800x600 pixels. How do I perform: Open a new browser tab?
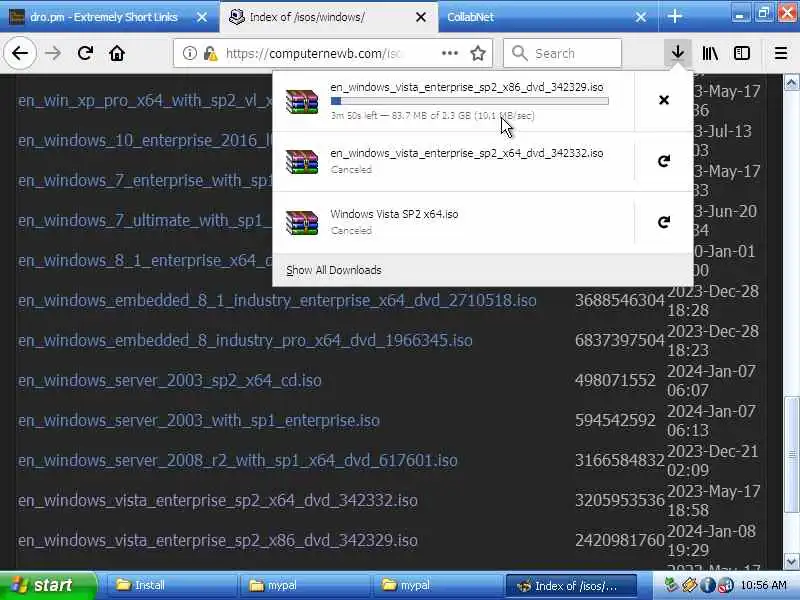point(674,16)
